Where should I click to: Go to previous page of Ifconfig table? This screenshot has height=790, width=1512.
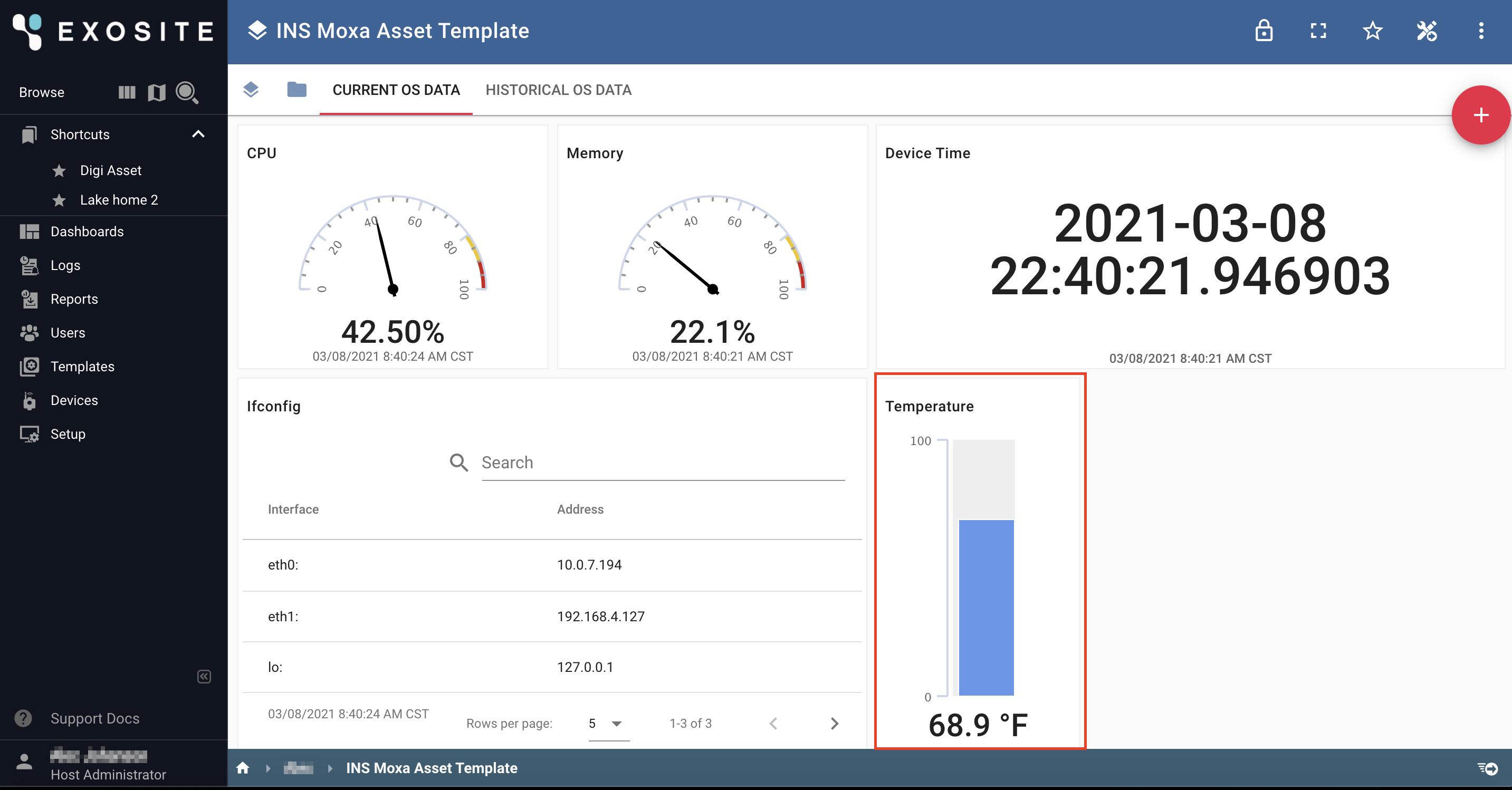pyautogui.click(x=773, y=724)
